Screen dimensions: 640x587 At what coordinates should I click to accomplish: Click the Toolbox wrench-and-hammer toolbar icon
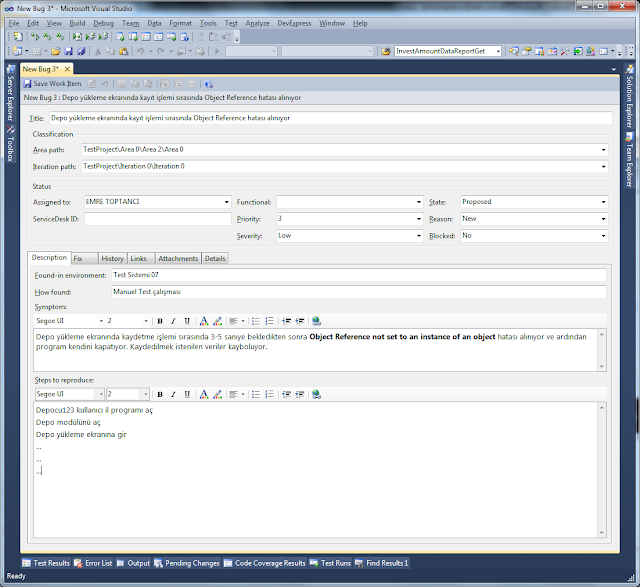pos(565,51)
